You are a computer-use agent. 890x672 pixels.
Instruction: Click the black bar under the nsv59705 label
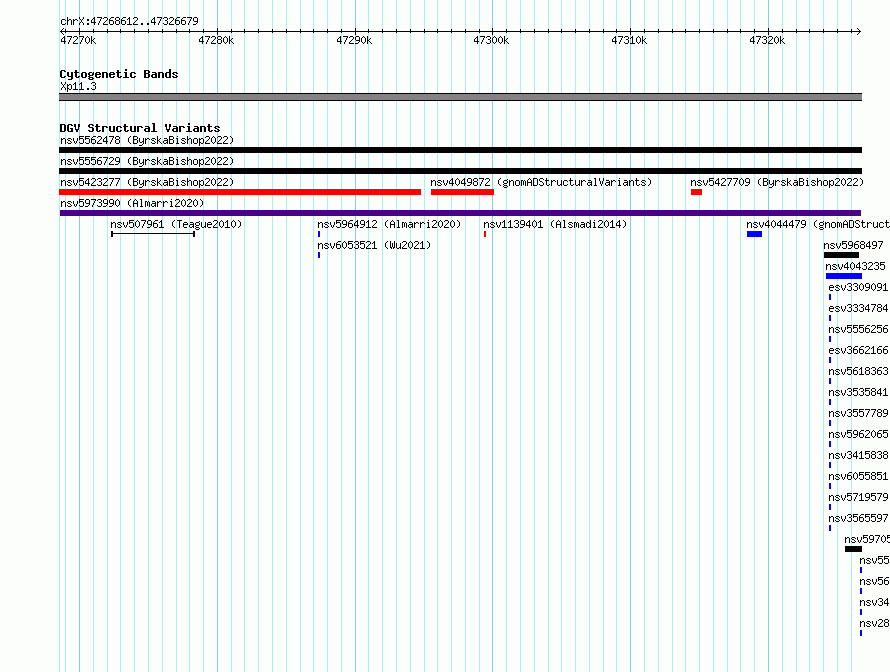click(x=853, y=549)
